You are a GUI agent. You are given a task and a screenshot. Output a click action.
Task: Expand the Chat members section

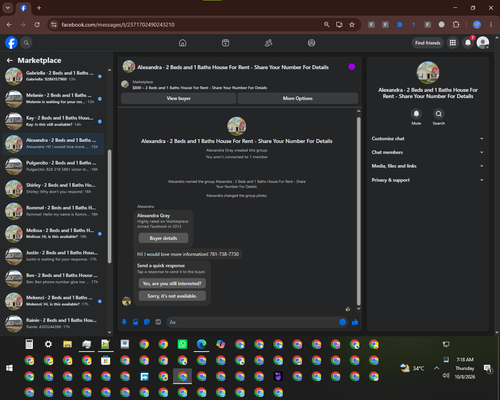pyautogui.click(x=428, y=152)
